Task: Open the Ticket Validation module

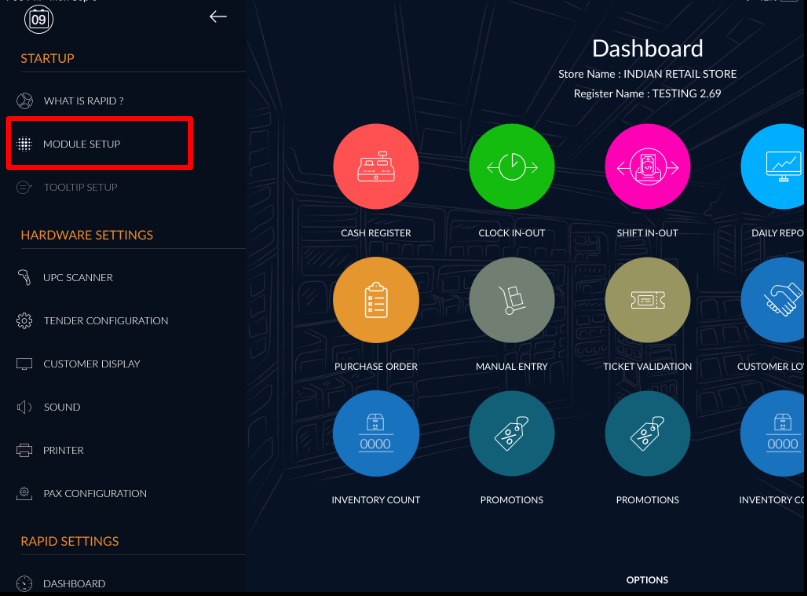Action: [647, 299]
